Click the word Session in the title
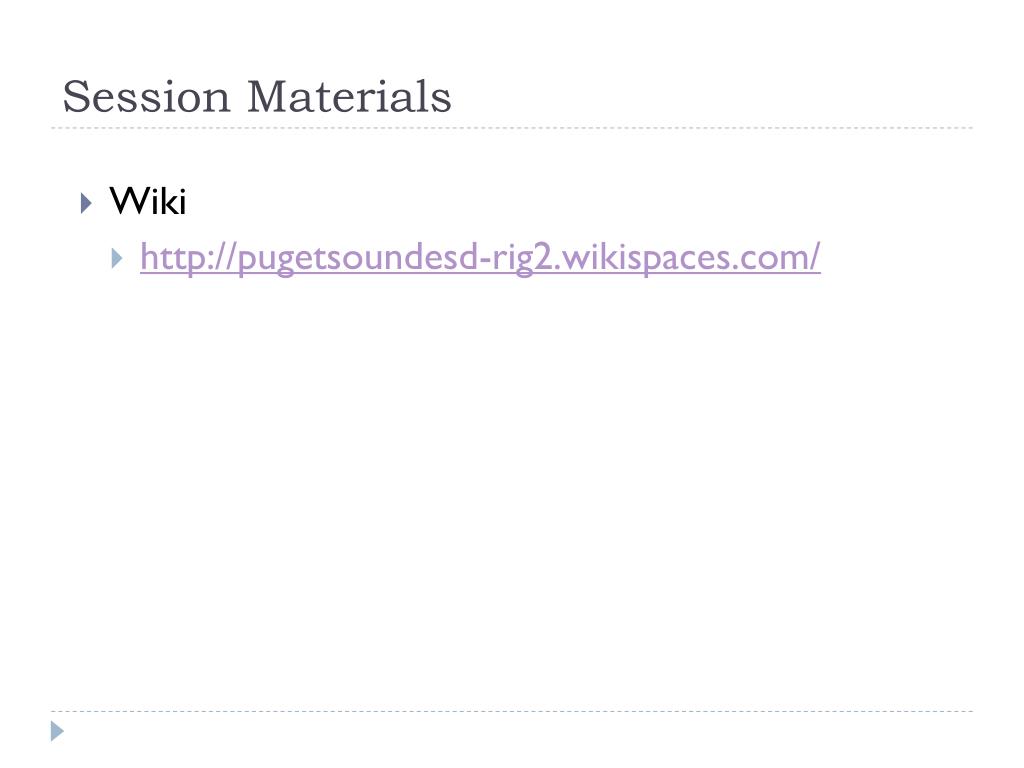Viewport: 1024px width, 768px height. 146,97
